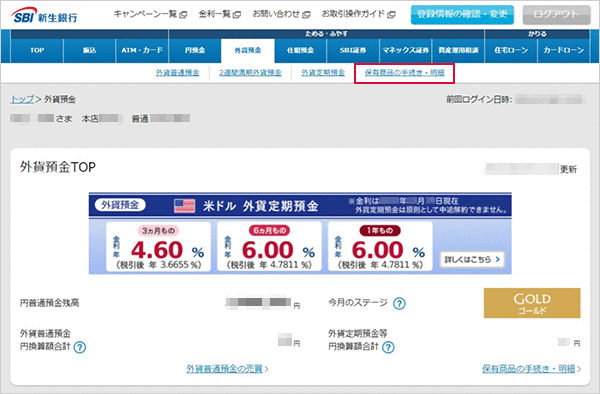The height and width of the screenshot is (394, 600).
Task: Open the お取引操作ガイド link
Action: (x=353, y=15)
